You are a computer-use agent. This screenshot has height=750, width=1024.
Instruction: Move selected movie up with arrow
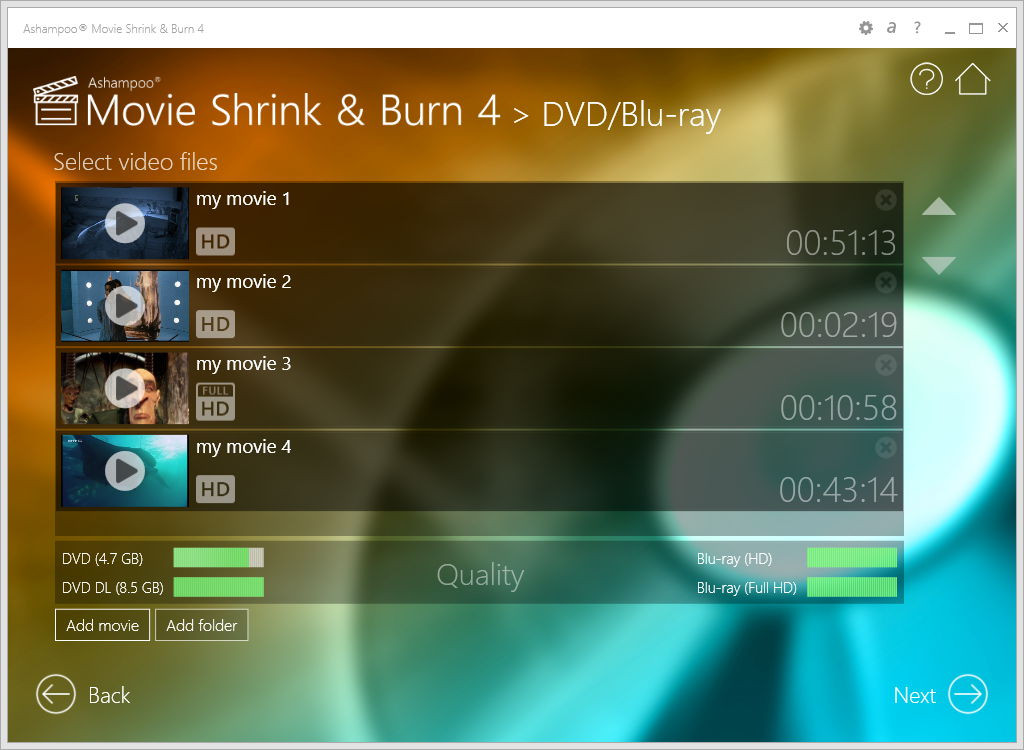pos(938,206)
